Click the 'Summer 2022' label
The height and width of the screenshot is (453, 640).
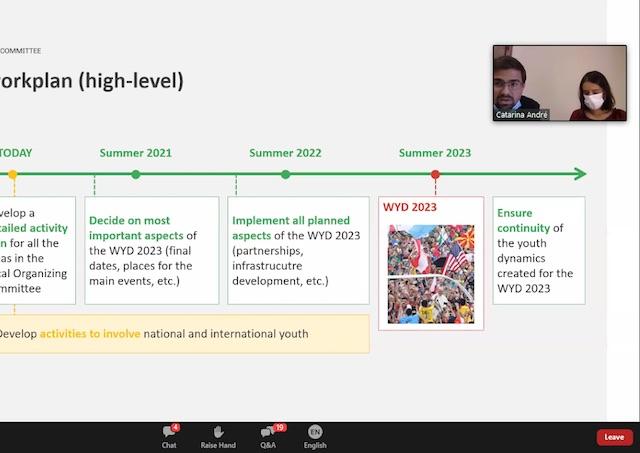pyautogui.click(x=285, y=153)
